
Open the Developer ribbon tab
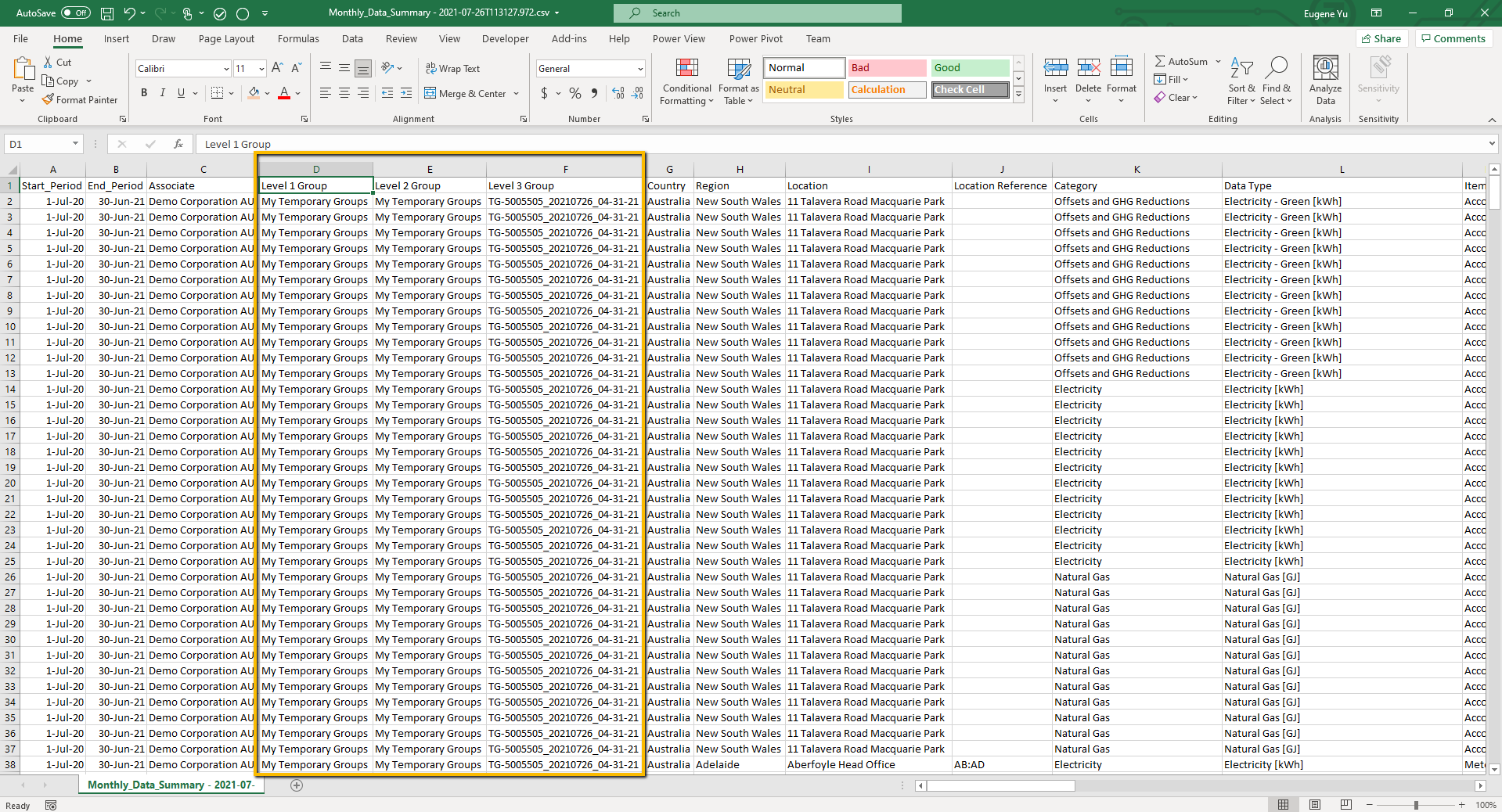pyautogui.click(x=505, y=39)
